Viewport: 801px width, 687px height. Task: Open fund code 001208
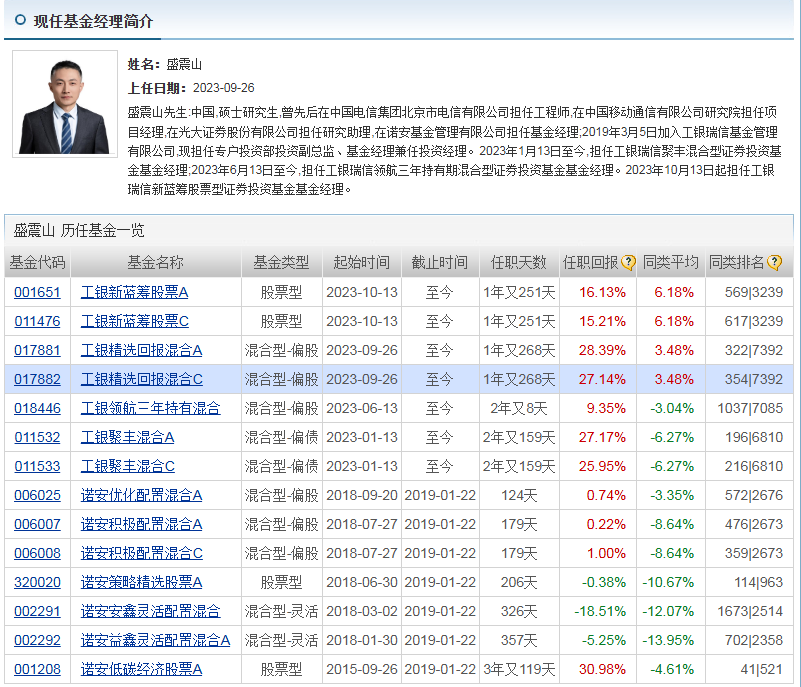point(37,670)
